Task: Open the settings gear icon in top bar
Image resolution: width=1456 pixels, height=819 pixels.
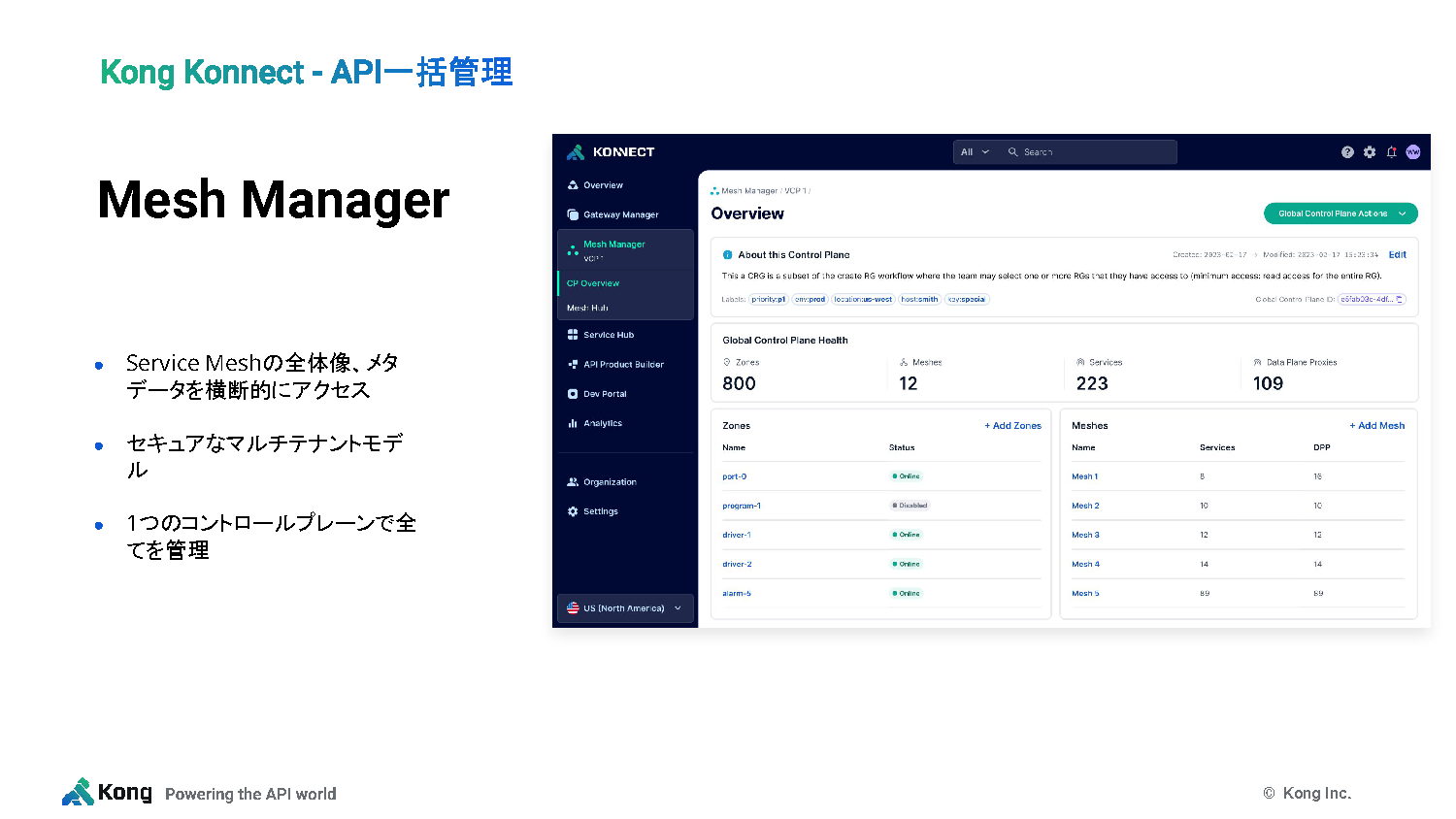Action: click(1370, 152)
